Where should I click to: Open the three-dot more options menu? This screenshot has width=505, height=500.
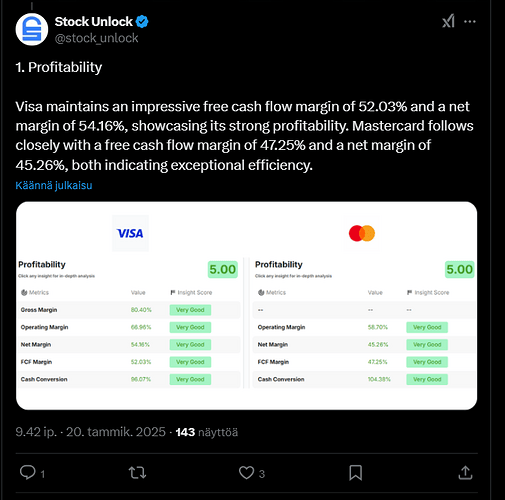point(470,22)
